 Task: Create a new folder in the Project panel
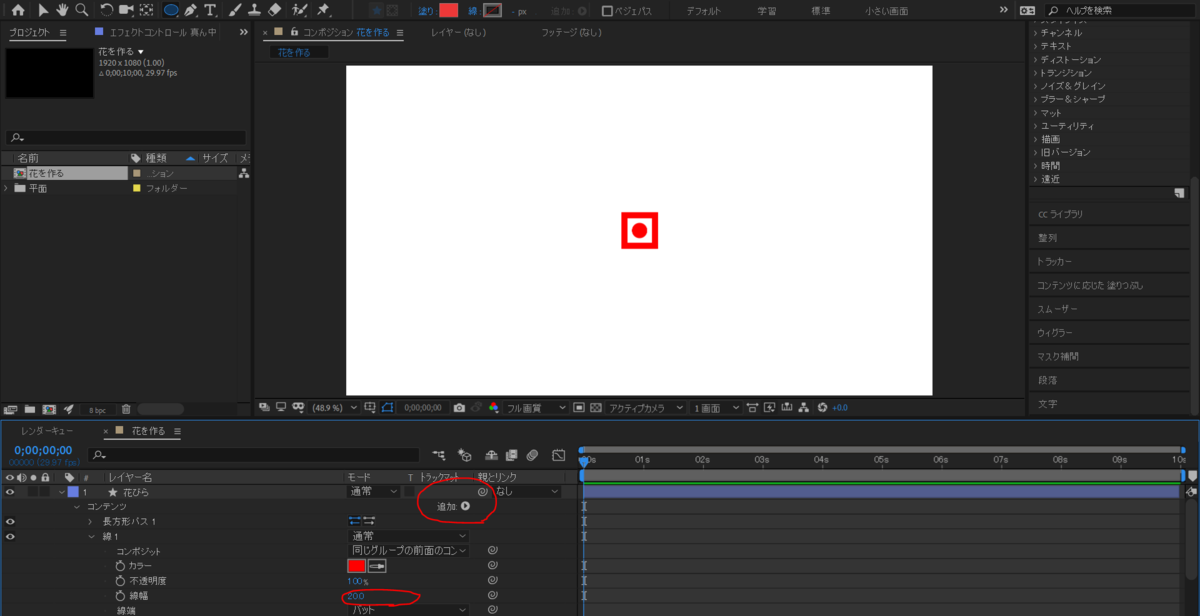tap(30, 409)
